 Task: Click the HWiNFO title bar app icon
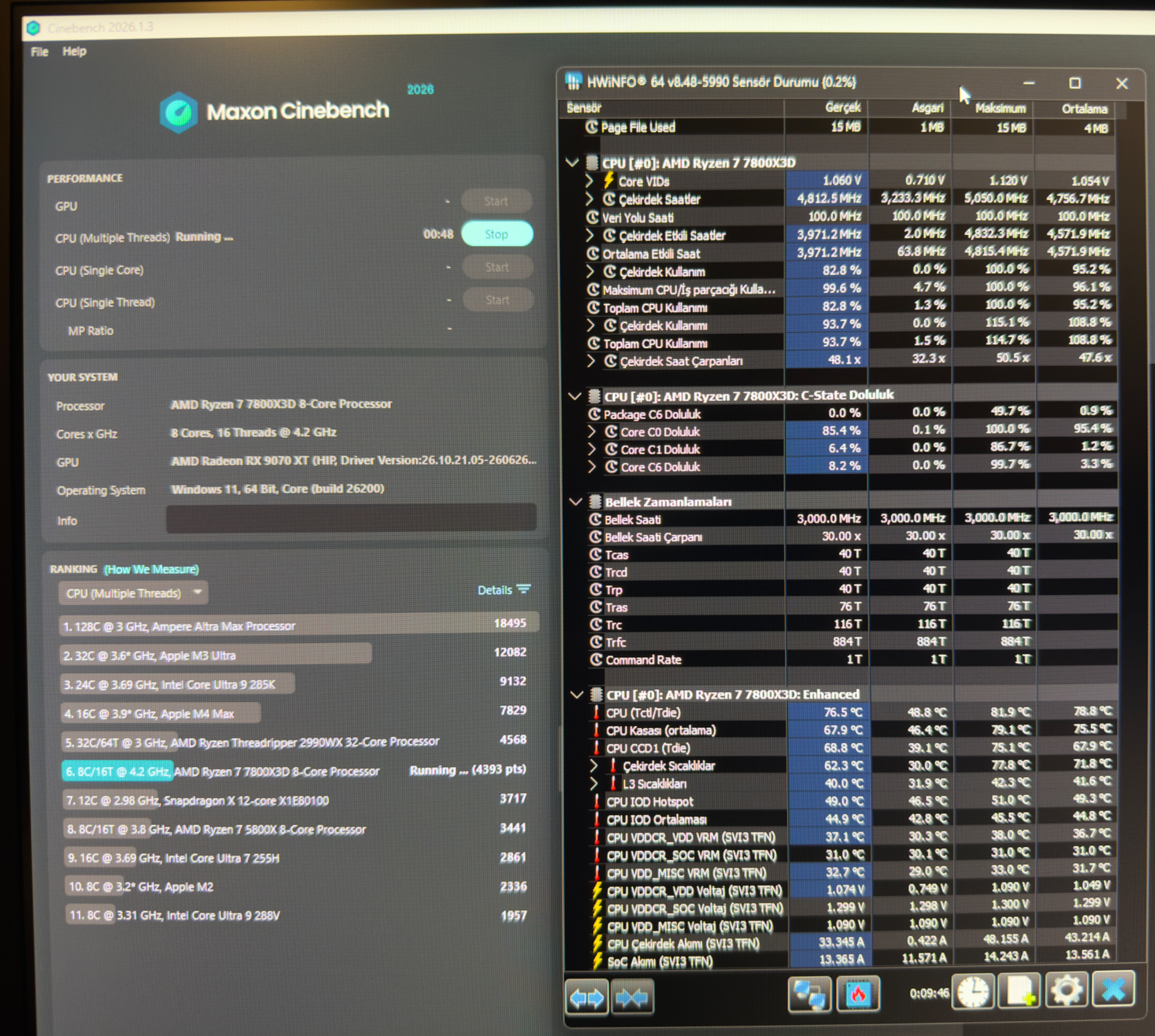pos(573,81)
